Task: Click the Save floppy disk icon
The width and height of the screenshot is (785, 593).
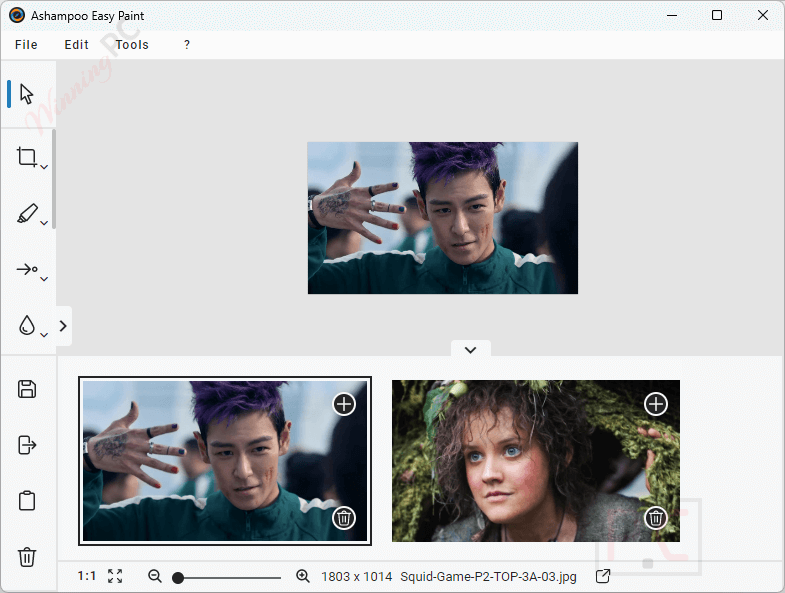Action: (27, 389)
